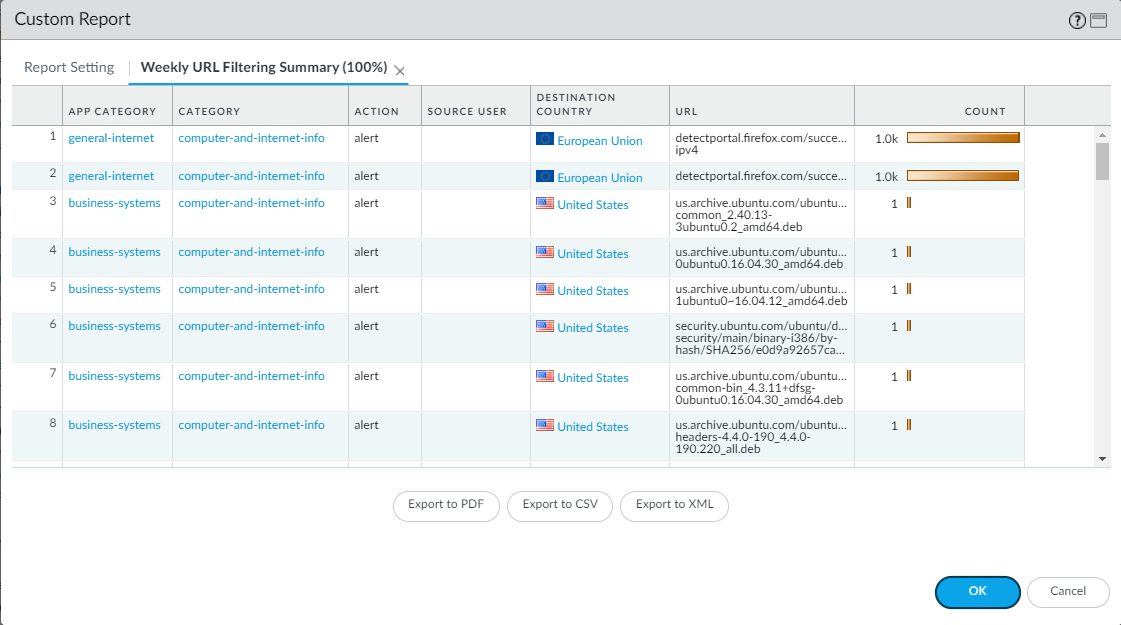This screenshot has width=1121, height=625.
Task: Click European Union flag in row 1
Action: (545, 139)
